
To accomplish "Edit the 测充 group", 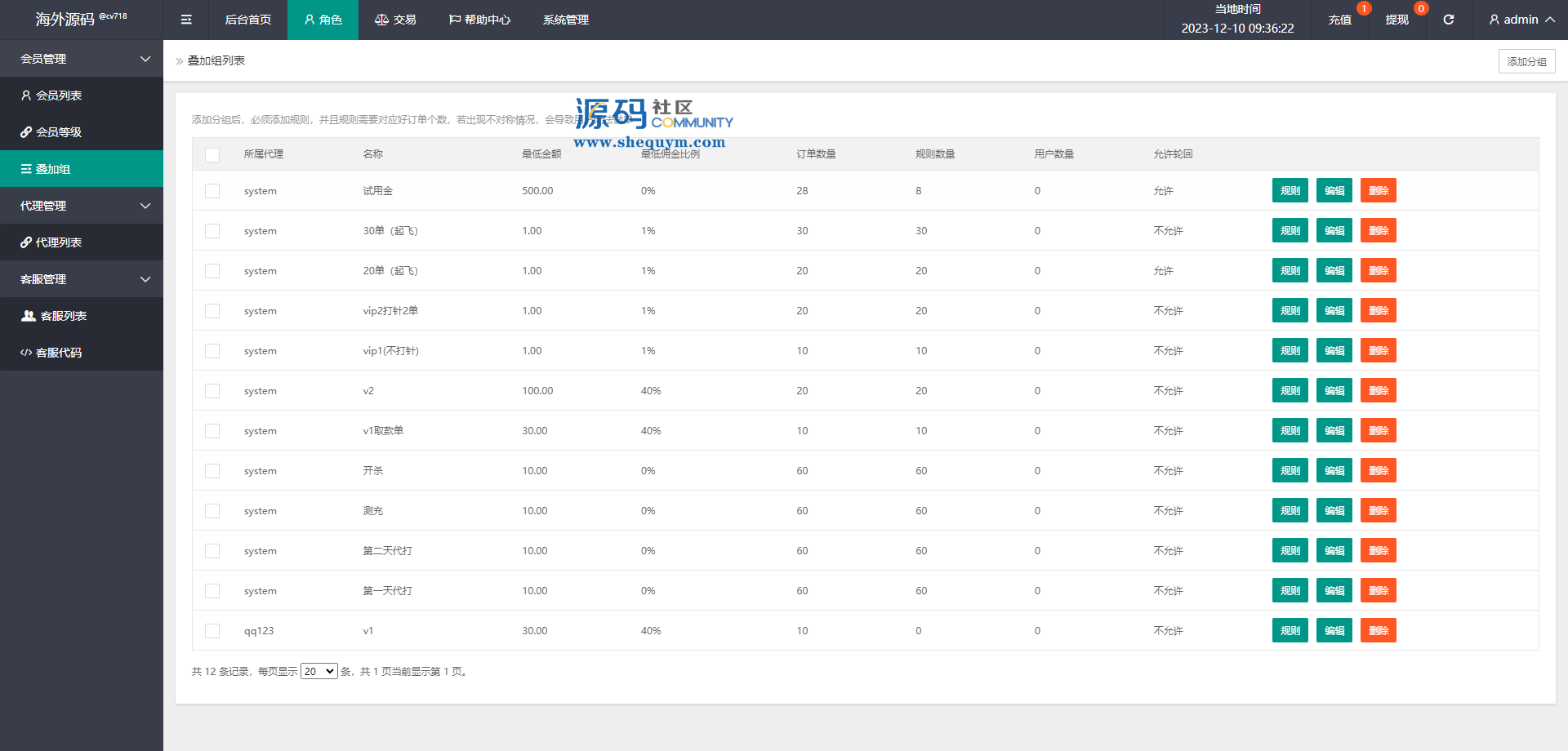I will pos(1334,510).
